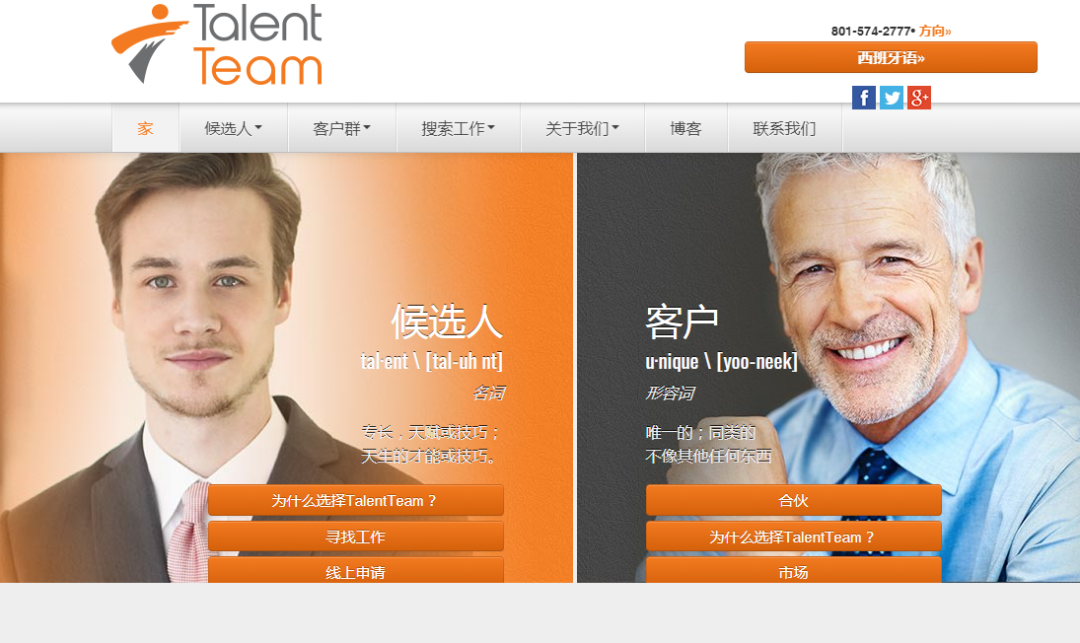Expand the 候选人 dropdown menu
This screenshot has height=643, width=1080.
click(x=233, y=128)
